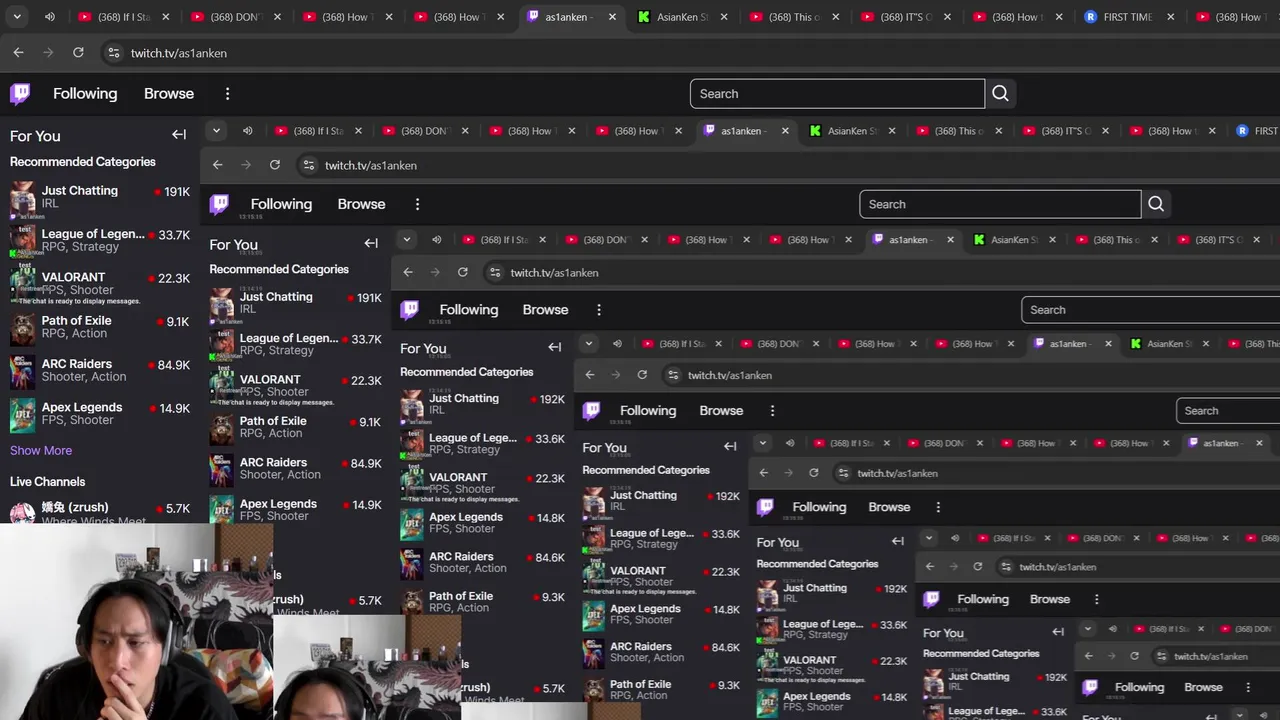
Task: Open Just Chatting category showing 191K in outermost sidebar
Action: 100,197
